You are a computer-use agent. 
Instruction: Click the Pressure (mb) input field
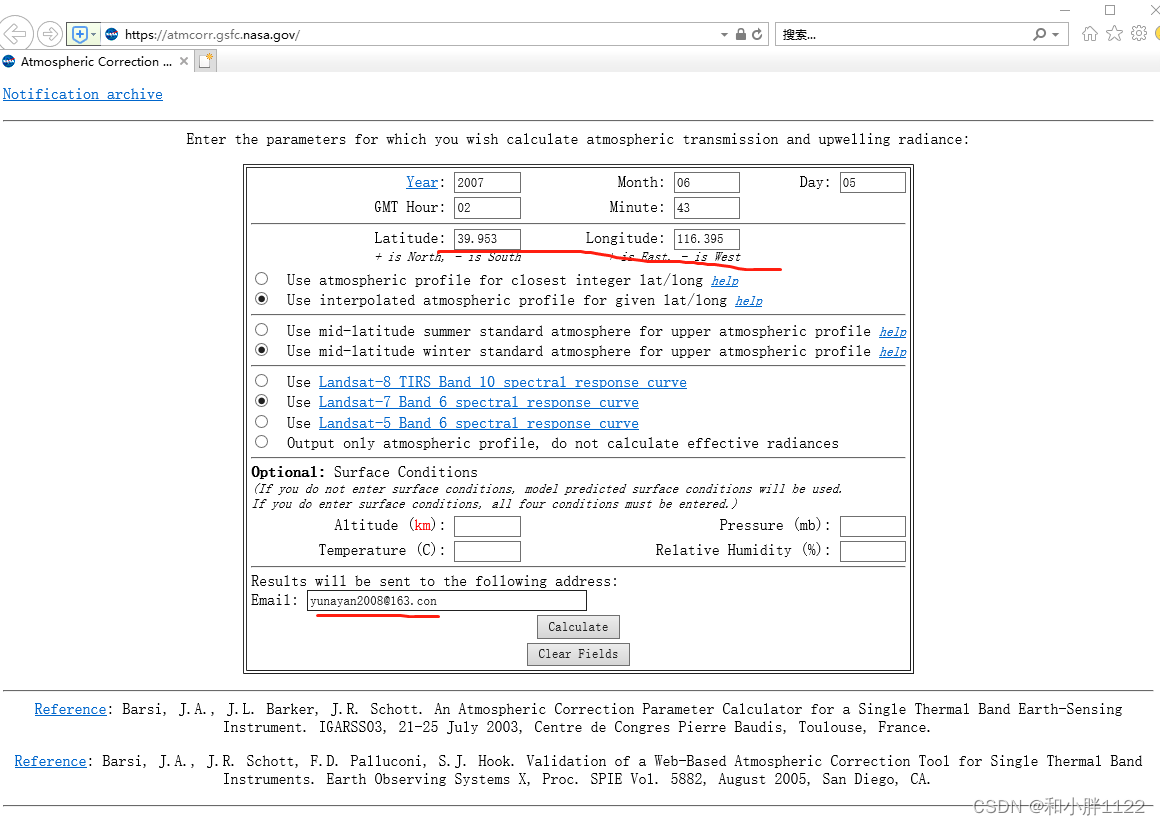pos(872,526)
